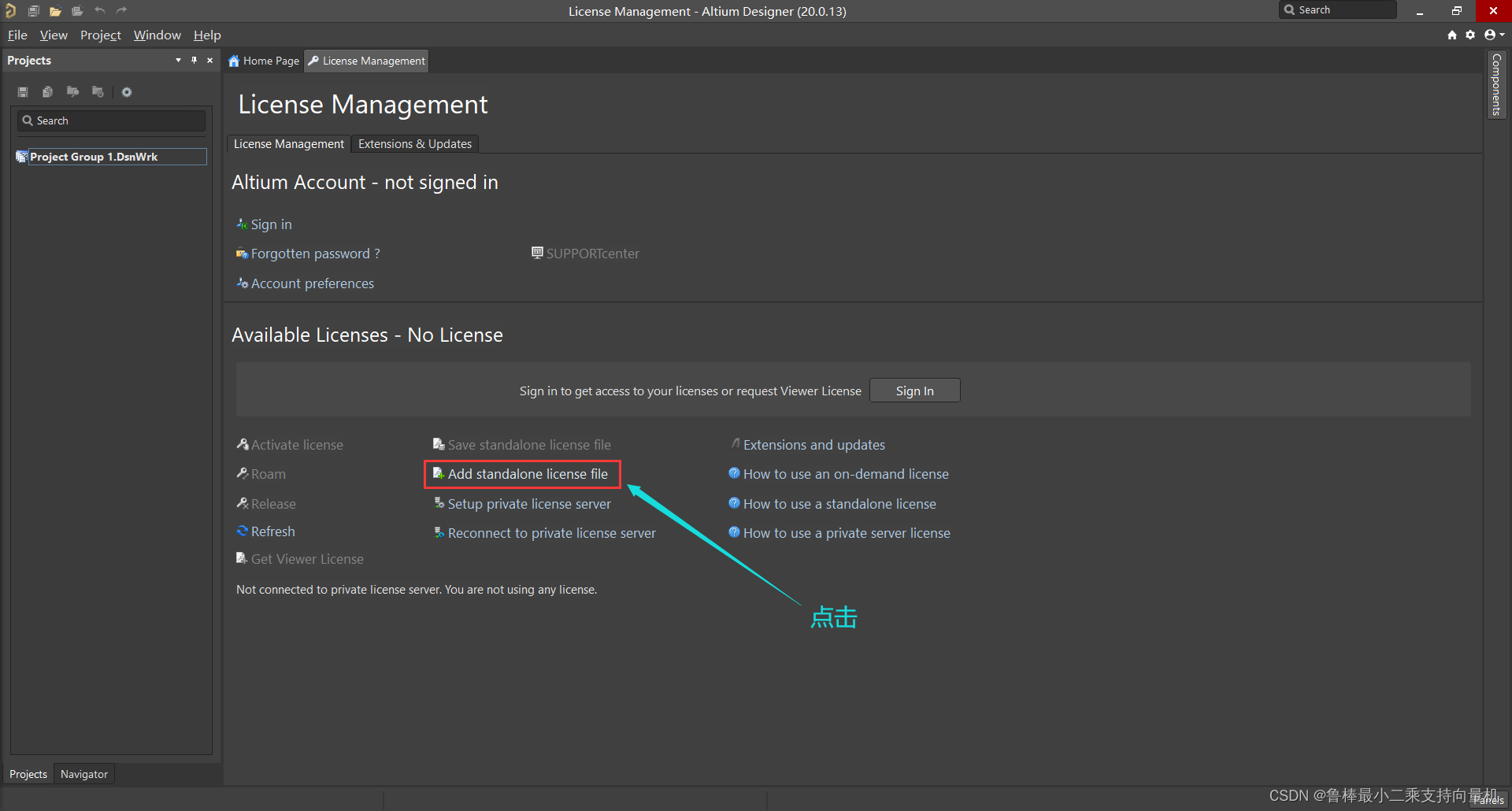Open the setup gear icon at top right
Image resolution: width=1512 pixels, height=811 pixels.
[1470, 35]
